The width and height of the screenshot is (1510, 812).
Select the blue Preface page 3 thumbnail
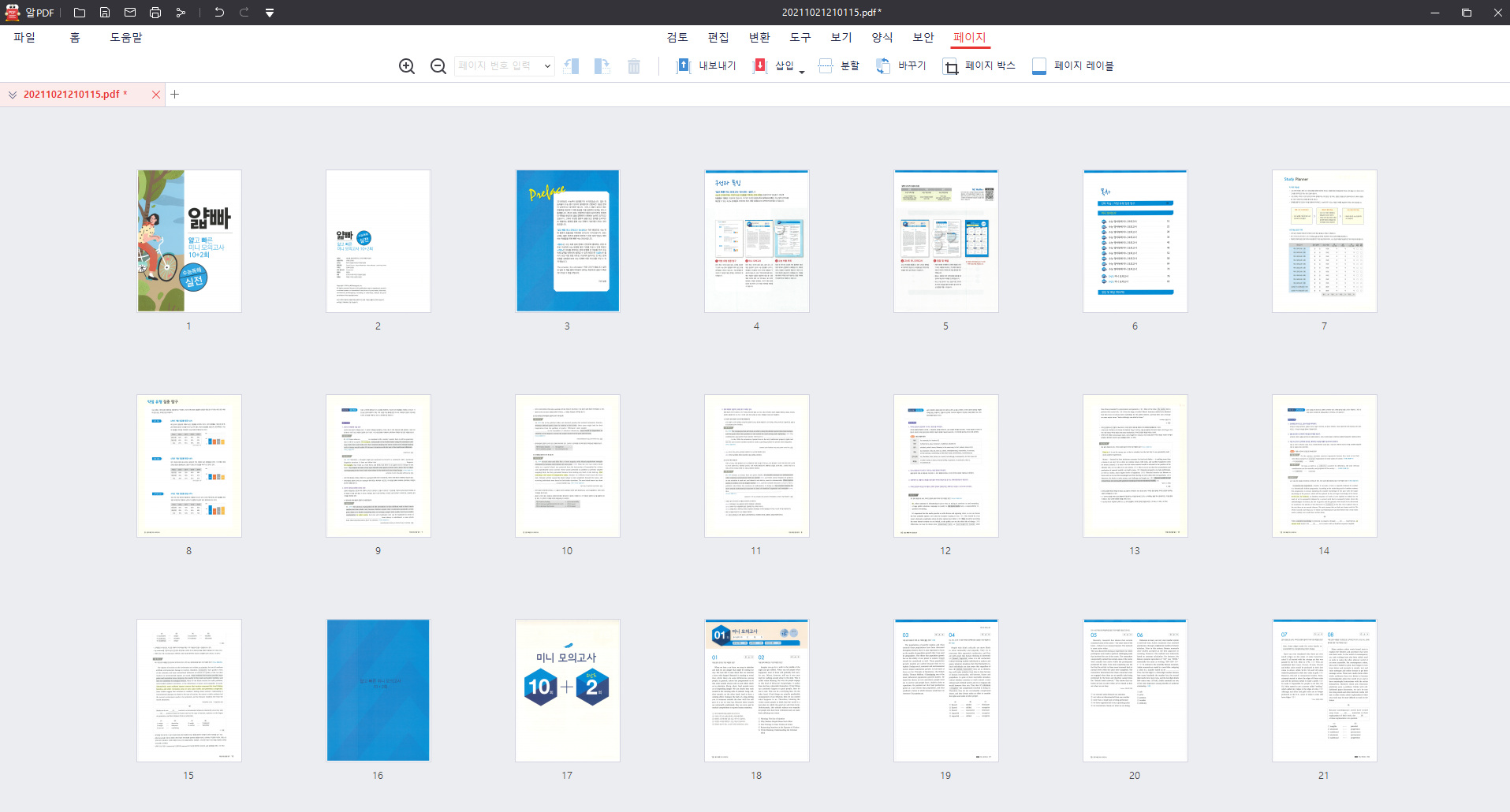pyautogui.click(x=568, y=241)
